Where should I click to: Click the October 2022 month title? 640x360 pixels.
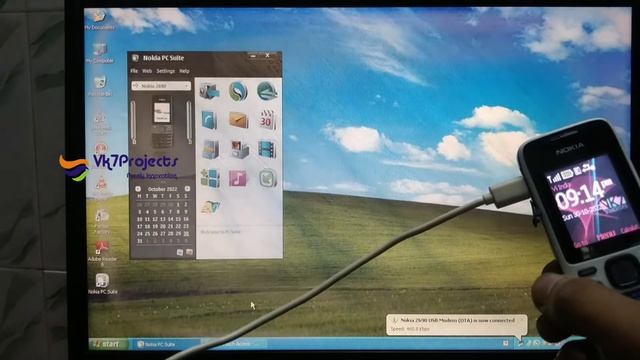tap(162, 189)
